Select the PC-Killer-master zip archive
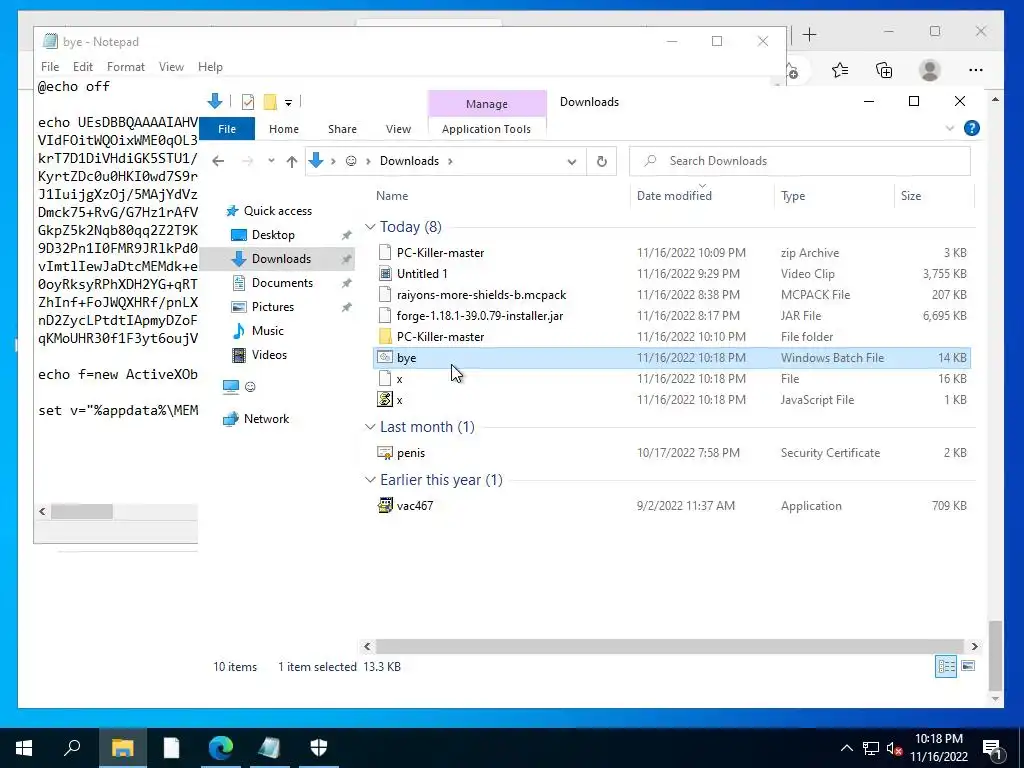 (x=672, y=253)
